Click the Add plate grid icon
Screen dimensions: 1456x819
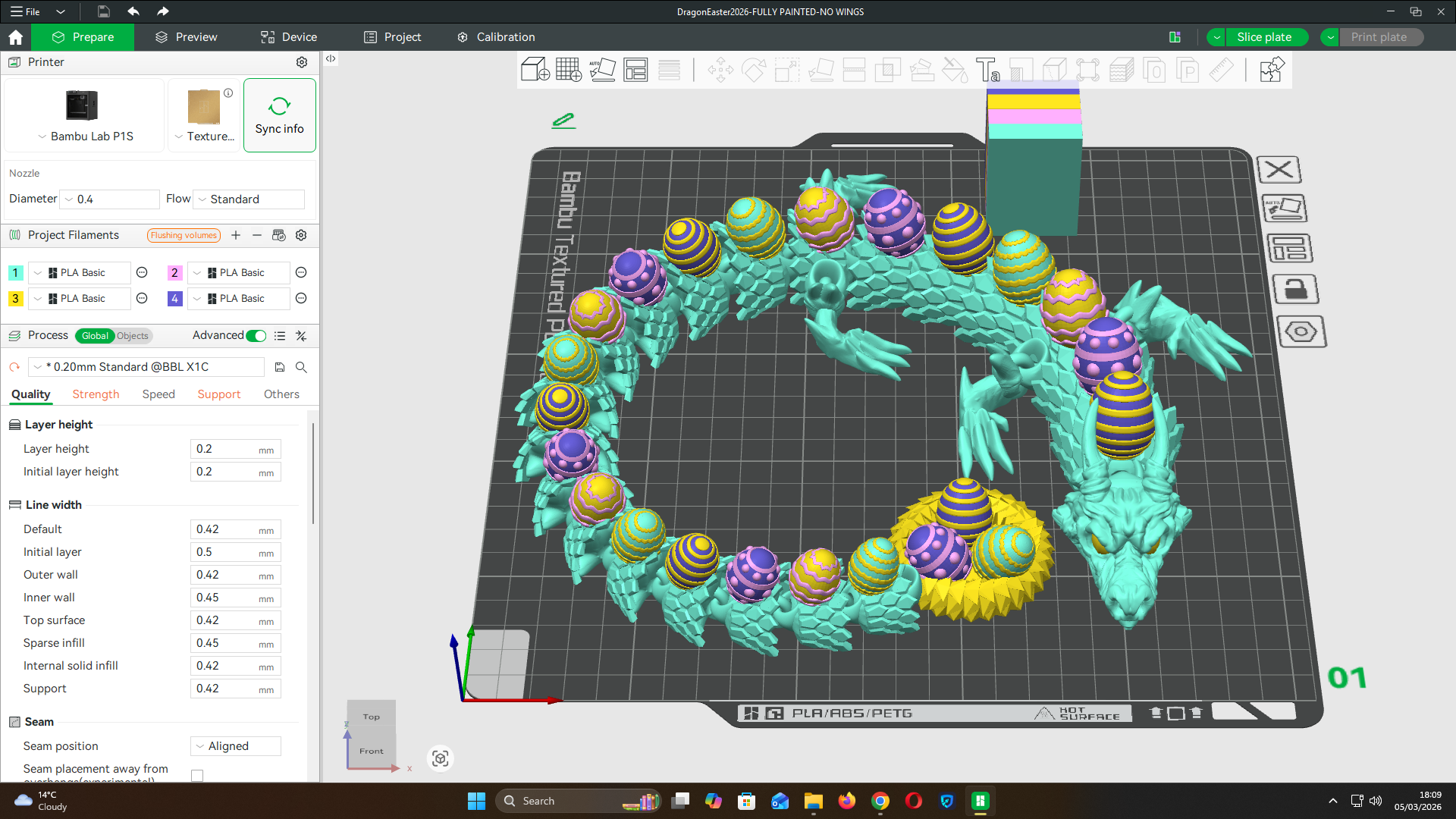[569, 70]
